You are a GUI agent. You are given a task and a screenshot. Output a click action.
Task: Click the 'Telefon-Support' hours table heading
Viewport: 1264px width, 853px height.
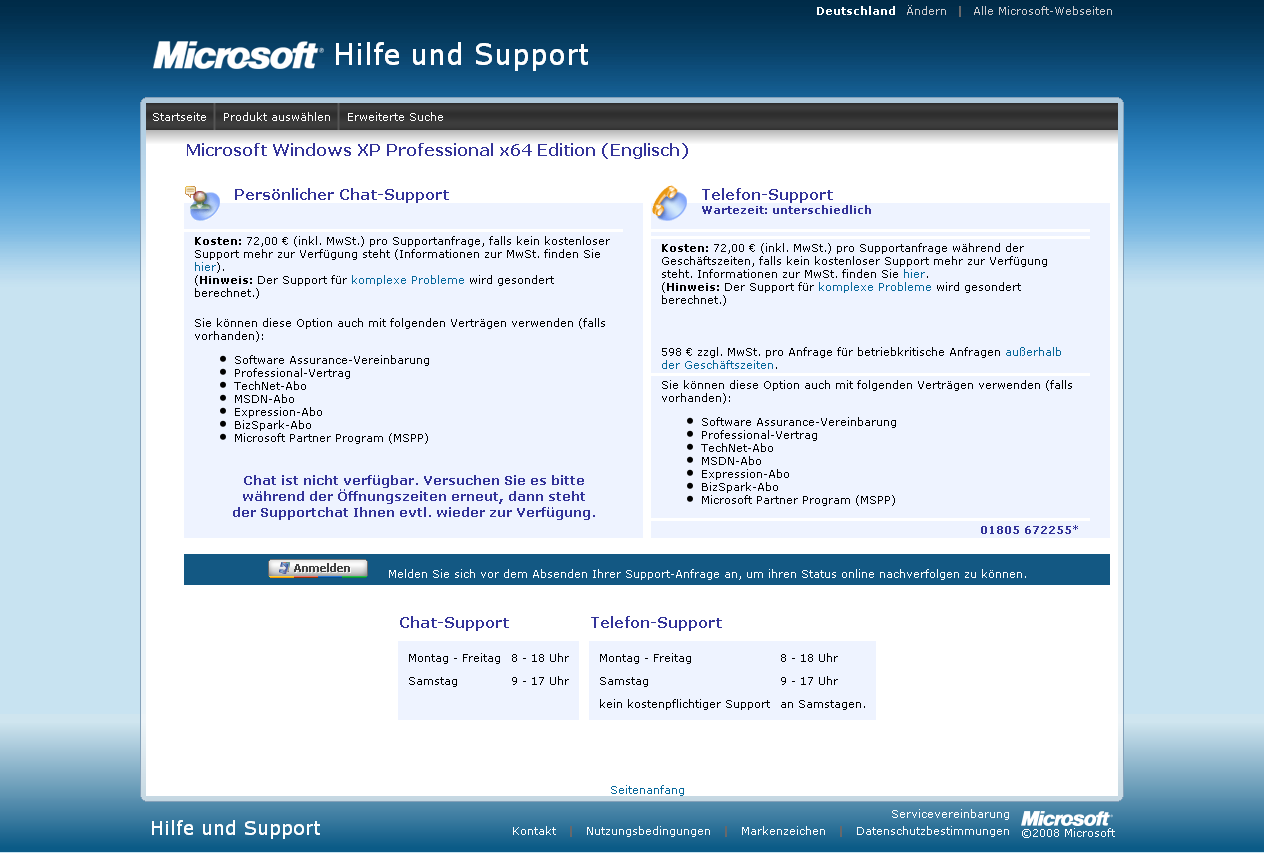(x=656, y=623)
